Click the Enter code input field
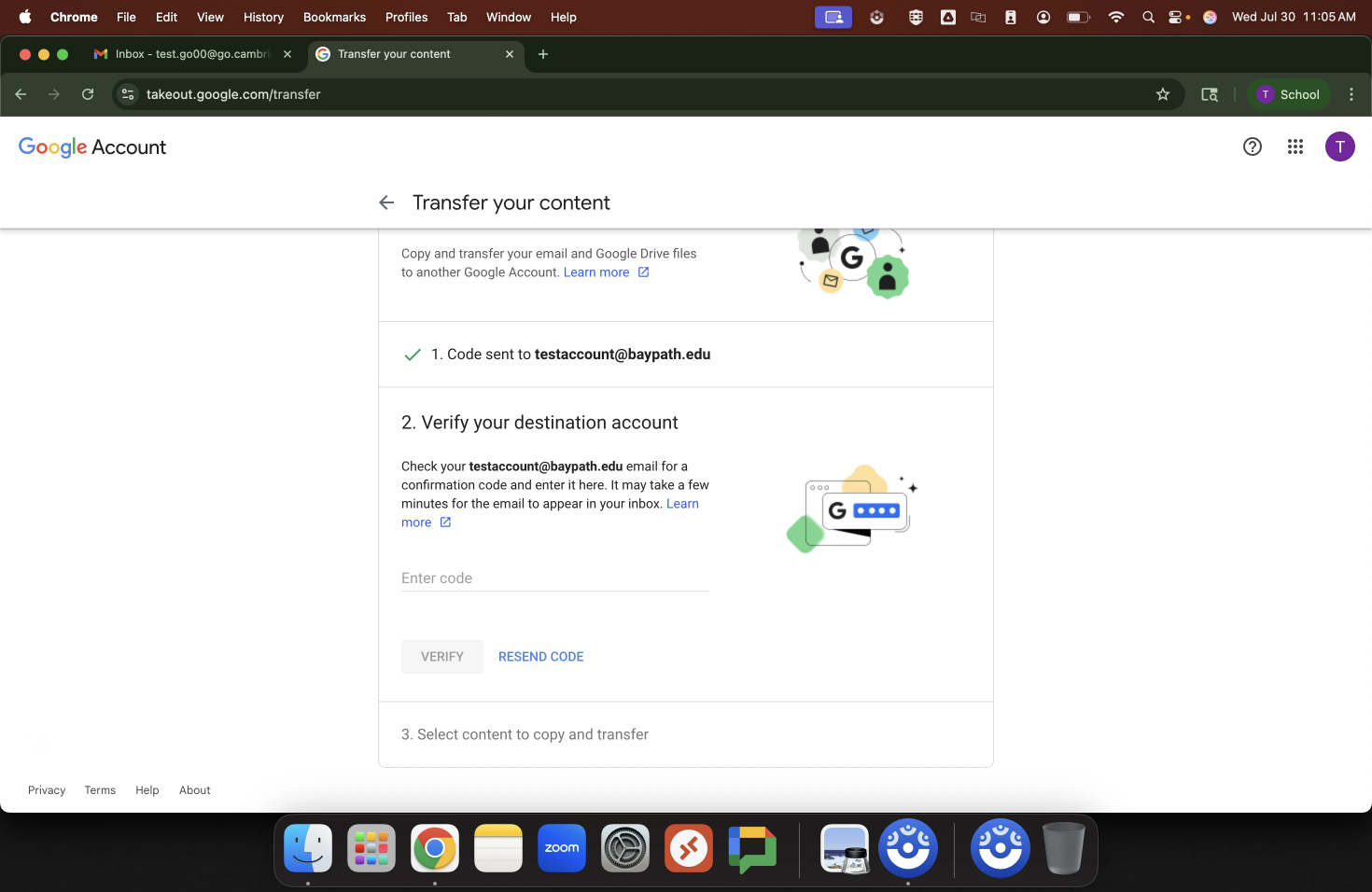 pyautogui.click(x=554, y=578)
